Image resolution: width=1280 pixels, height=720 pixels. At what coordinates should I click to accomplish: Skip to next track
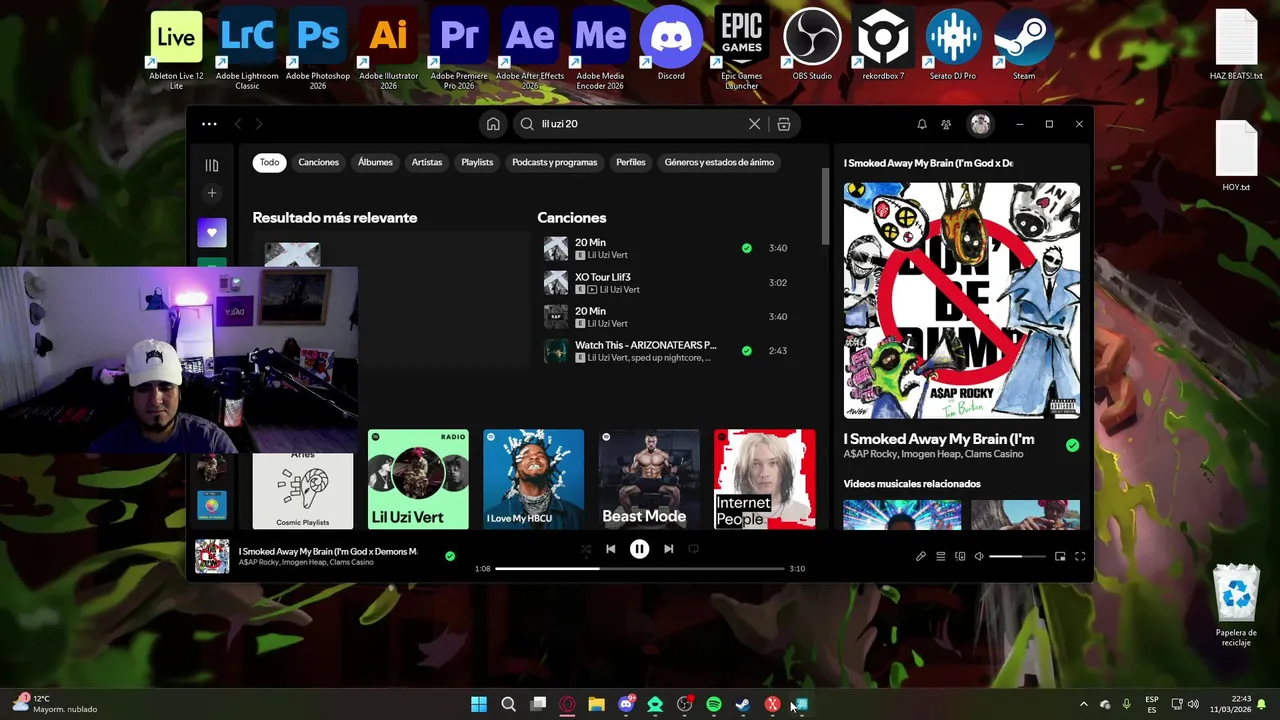(x=668, y=549)
